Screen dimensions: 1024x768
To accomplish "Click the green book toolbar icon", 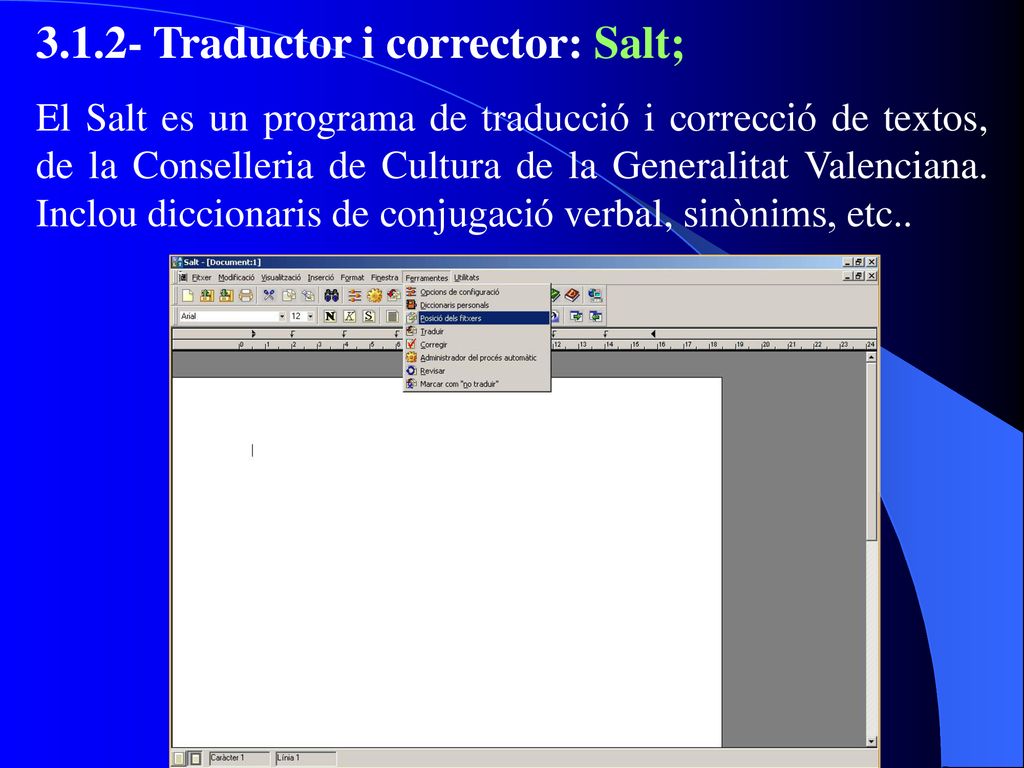I will (x=555, y=295).
